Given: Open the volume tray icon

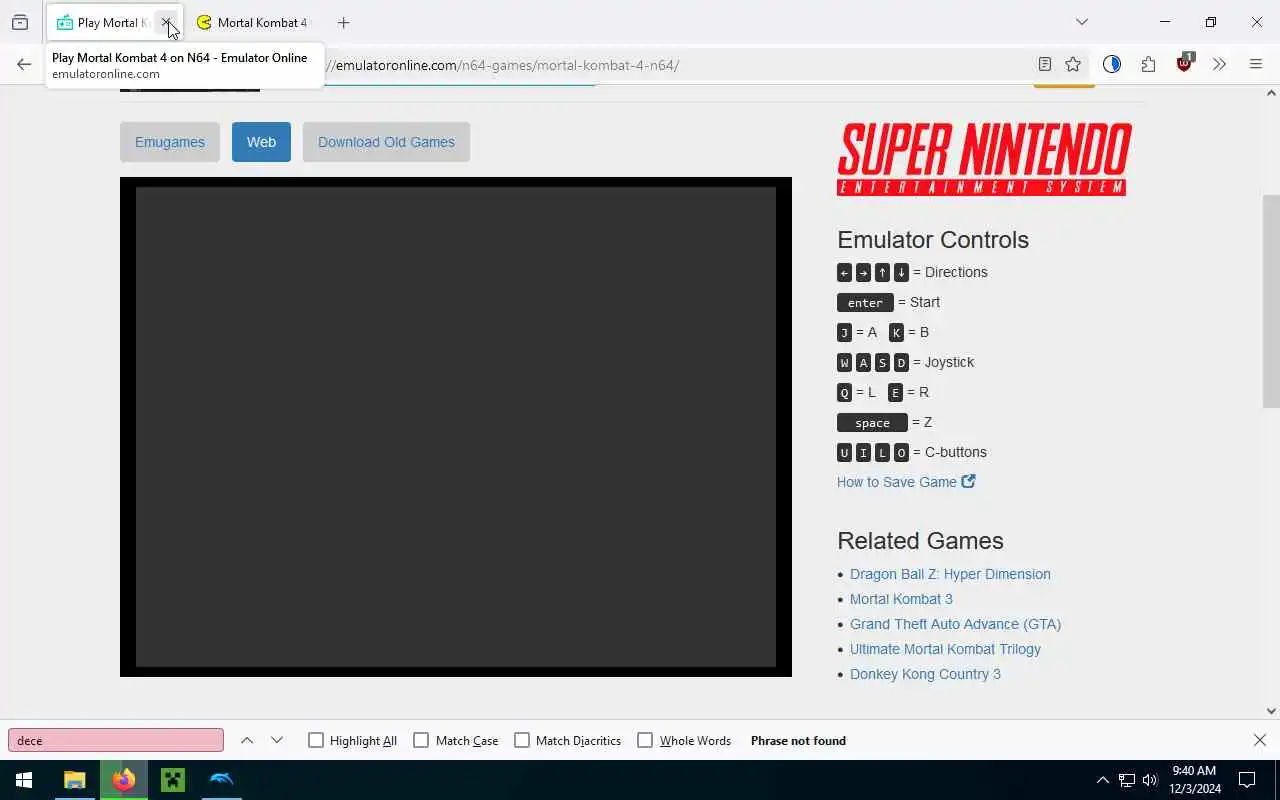Looking at the screenshot, I should coord(1150,780).
